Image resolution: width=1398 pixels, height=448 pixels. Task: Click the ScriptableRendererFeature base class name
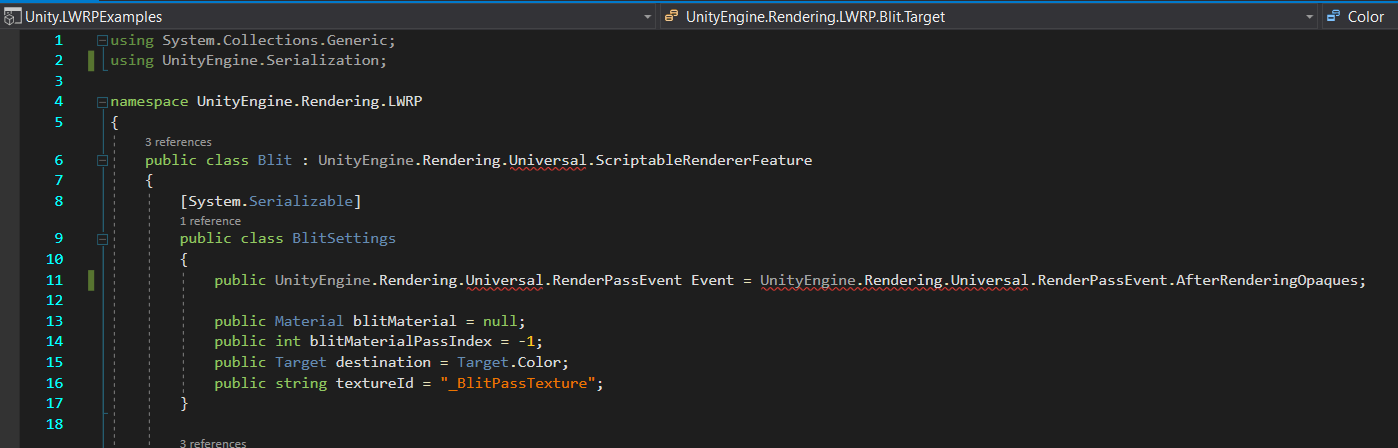pos(703,160)
